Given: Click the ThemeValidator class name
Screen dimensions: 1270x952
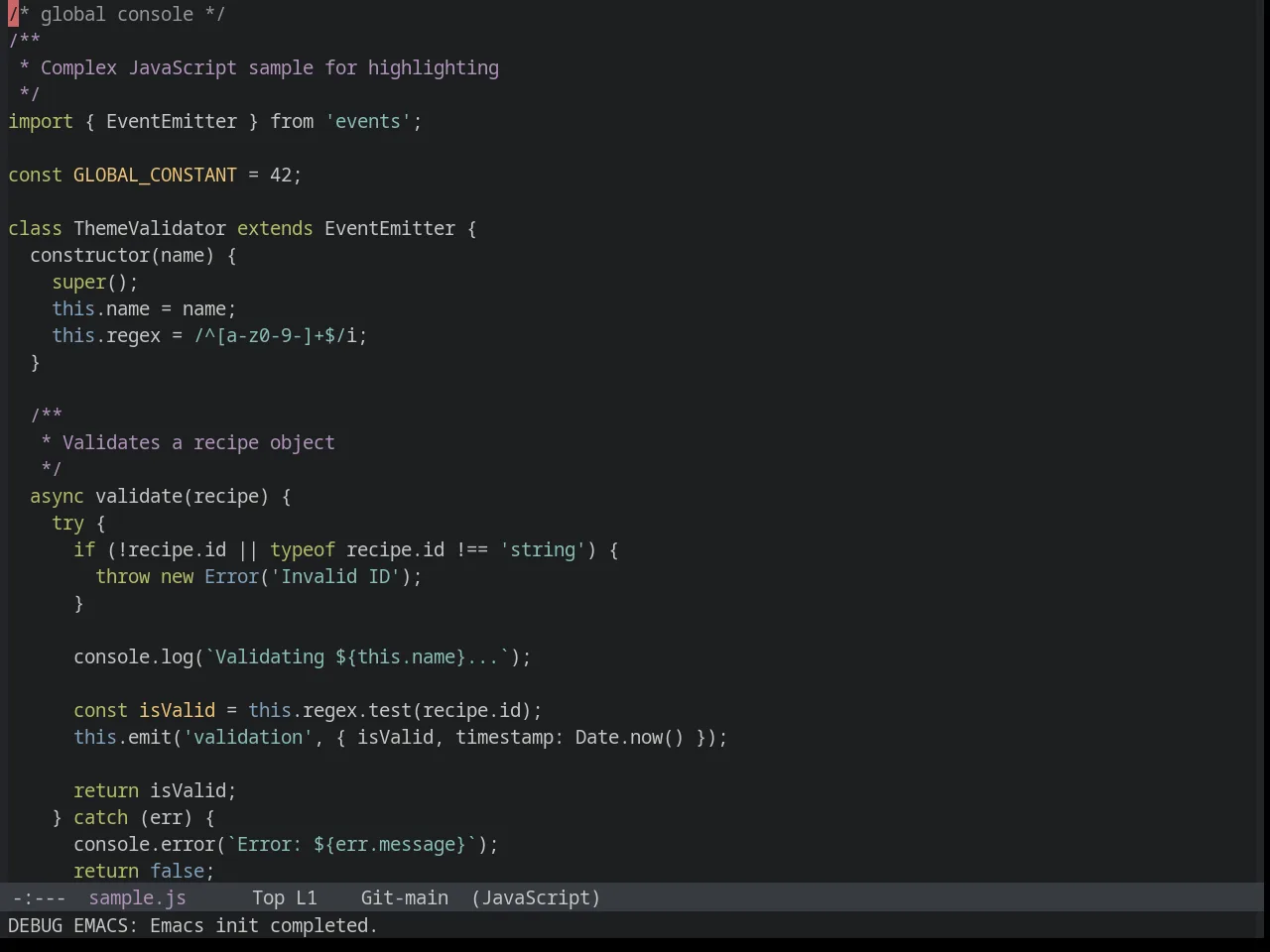Looking at the screenshot, I should pos(150,228).
